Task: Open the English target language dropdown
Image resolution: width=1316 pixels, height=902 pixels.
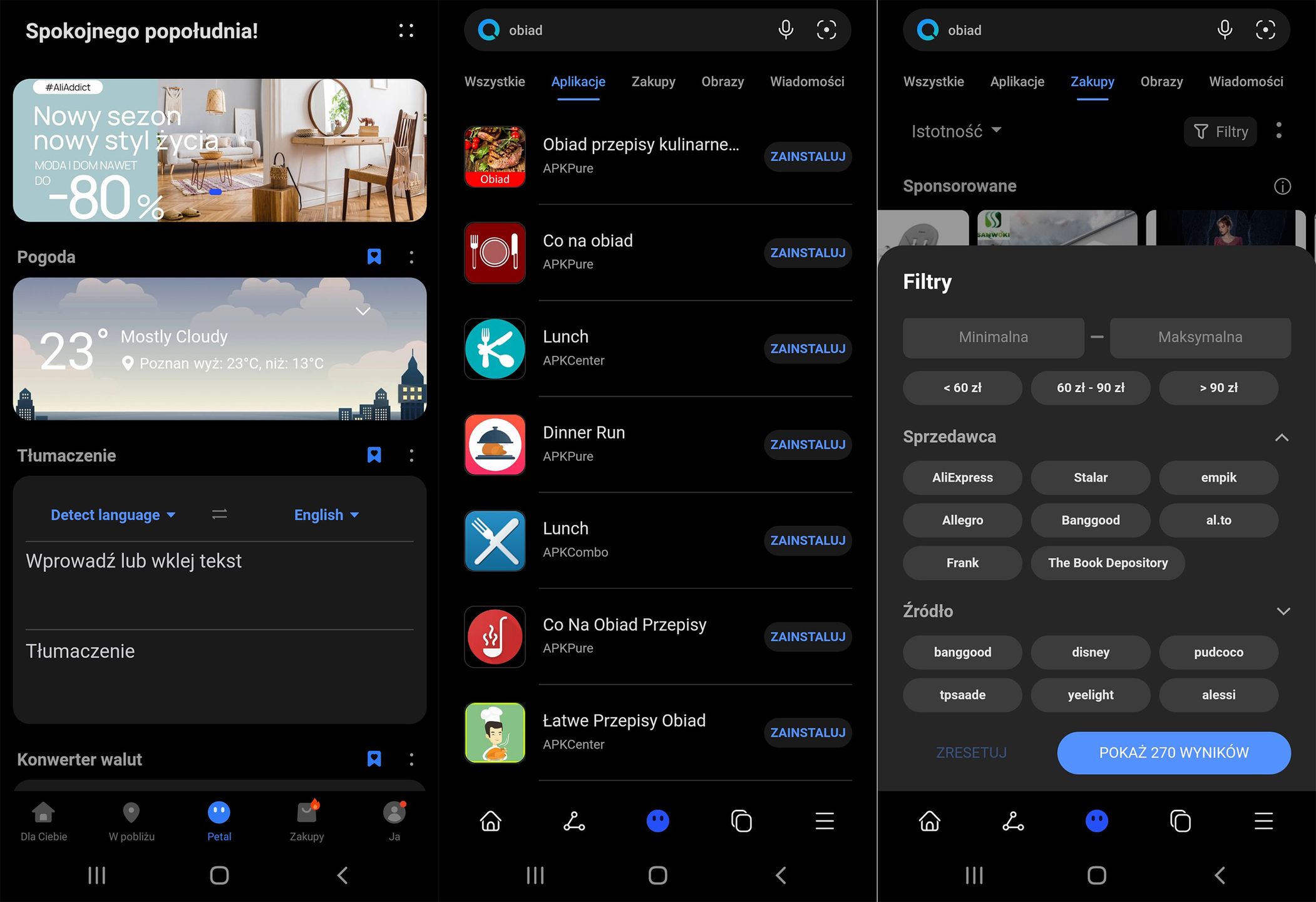Action: coord(326,515)
